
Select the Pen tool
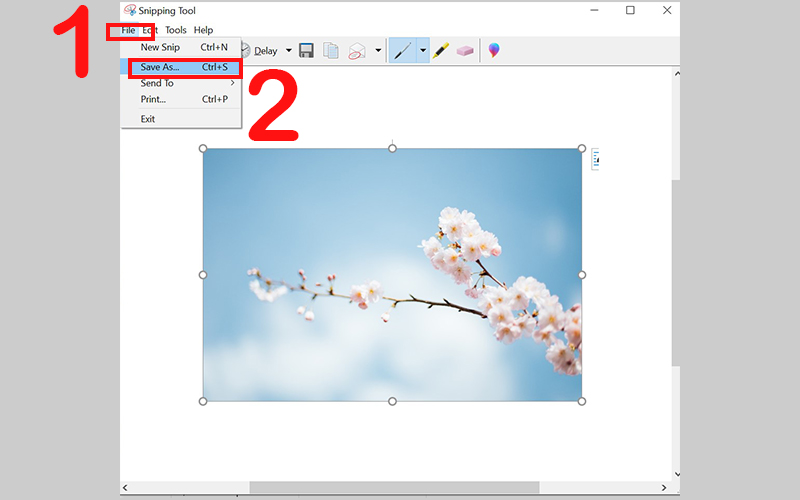pyautogui.click(x=403, y=51)
